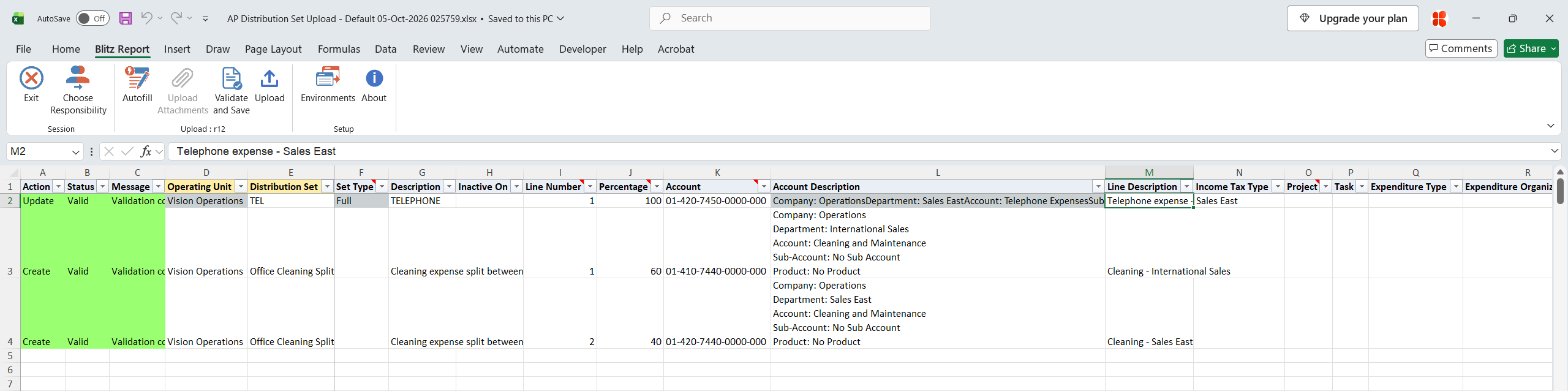The height and width of the screenshot is (391, 1568).
Task: Open the Action column filter dropdown
Action: point(58,186)
